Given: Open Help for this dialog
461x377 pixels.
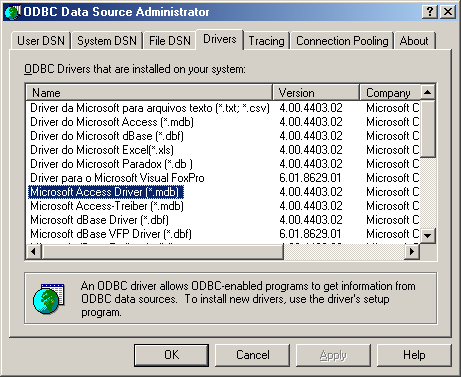Looking at the screenshot, I should 414,355.
